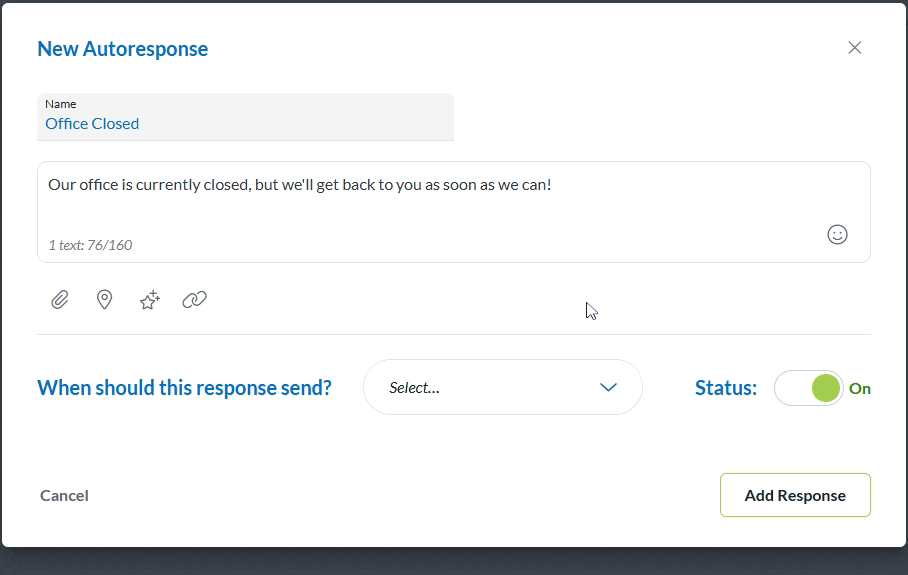Open the AI sparkle assistant icon

click(149, 299)
